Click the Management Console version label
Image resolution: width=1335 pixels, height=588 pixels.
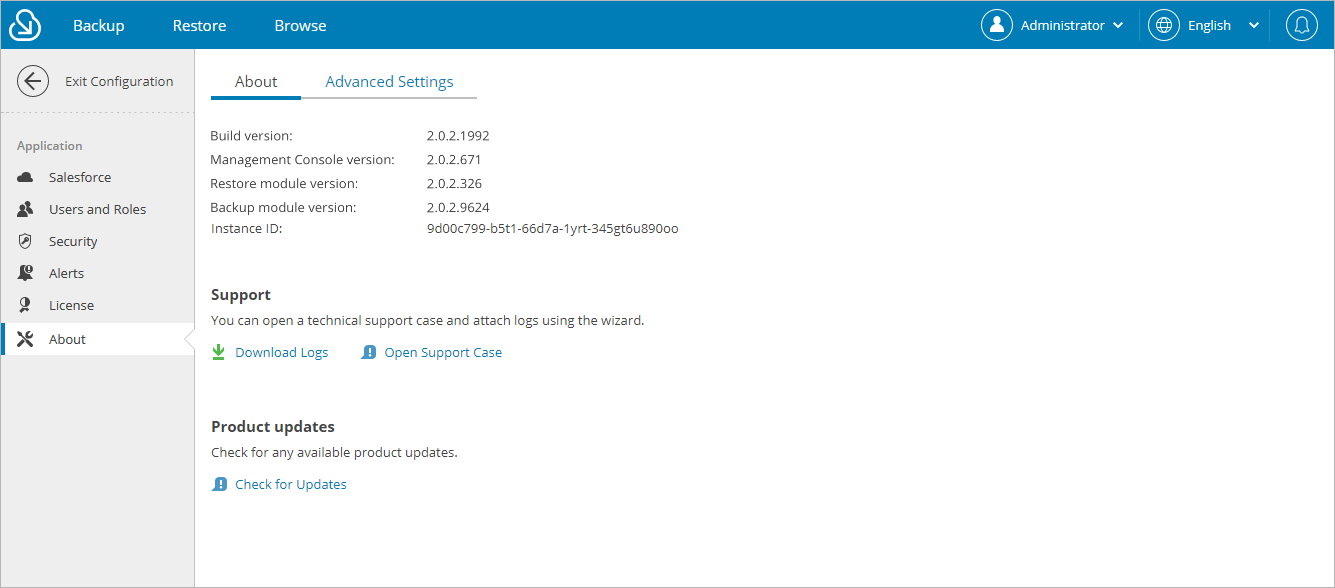tap(302, 159)
